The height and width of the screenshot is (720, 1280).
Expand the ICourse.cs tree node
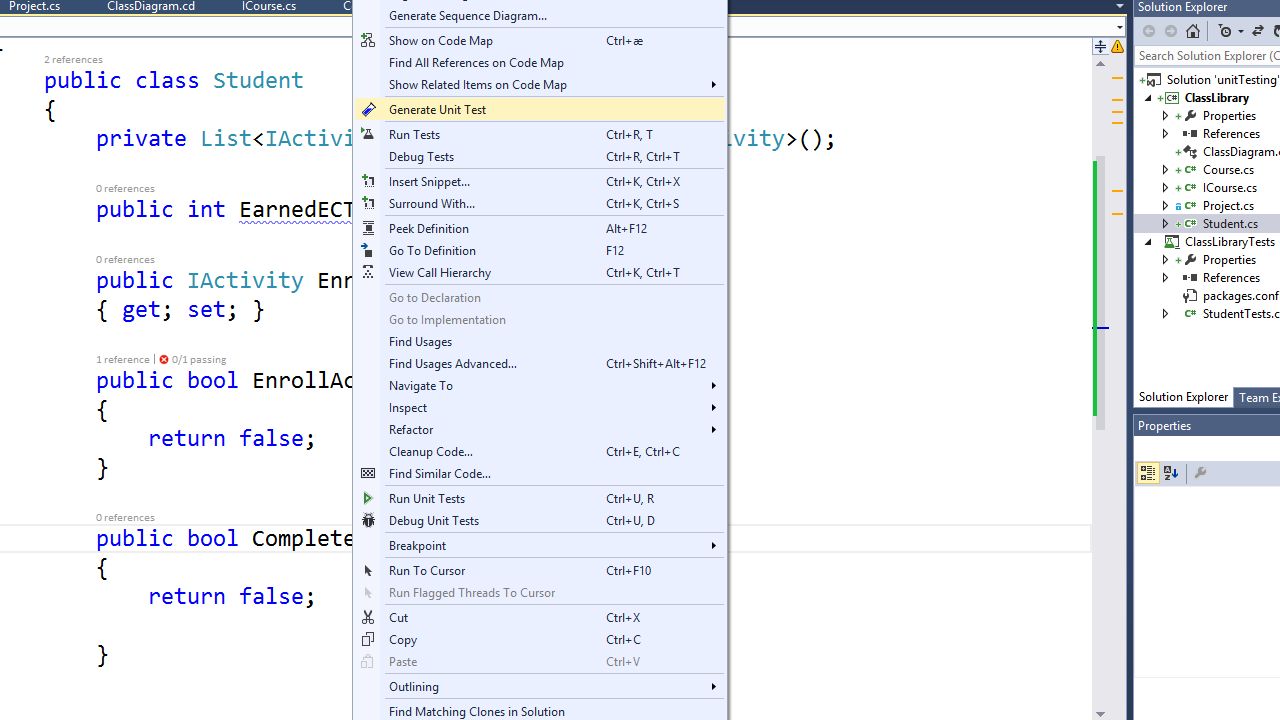click(x=1165, y=188)
